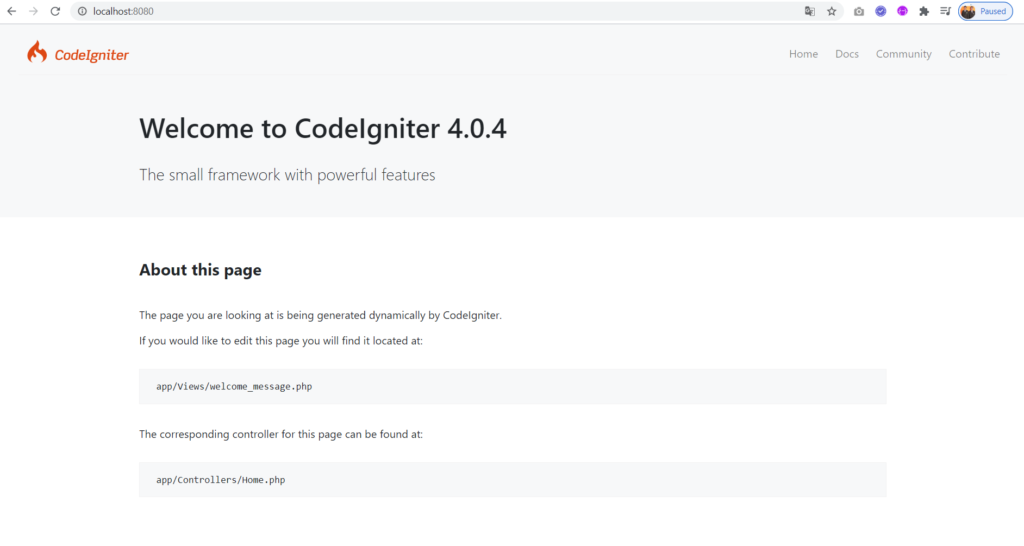Screen dimensions: 1024x546
Task: Click the camera screenshot extension icon
Action: (859, 11)
